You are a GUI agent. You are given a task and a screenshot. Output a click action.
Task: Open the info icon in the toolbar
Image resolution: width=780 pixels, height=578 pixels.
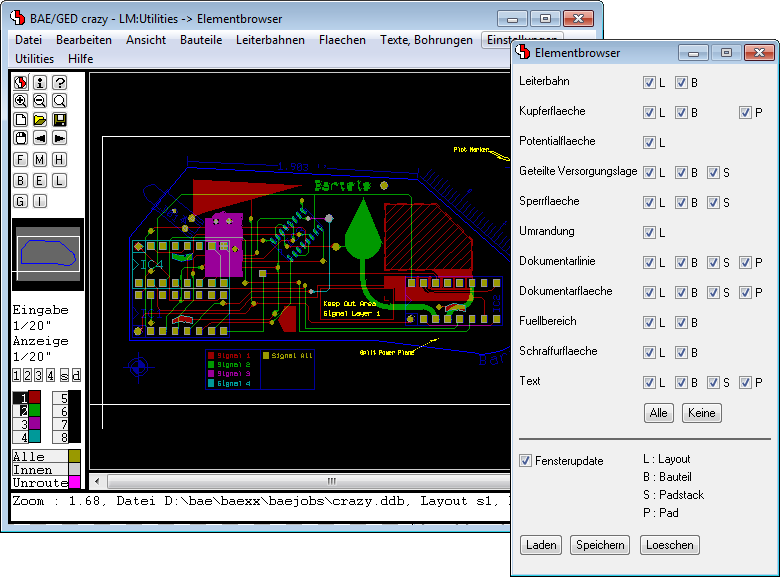point(40,83)
